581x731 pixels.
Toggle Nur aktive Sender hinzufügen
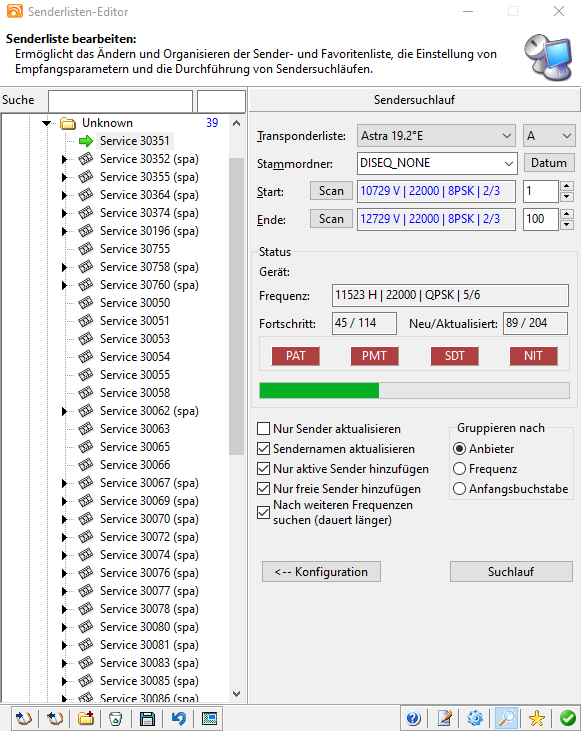click(x=263, y=469)
